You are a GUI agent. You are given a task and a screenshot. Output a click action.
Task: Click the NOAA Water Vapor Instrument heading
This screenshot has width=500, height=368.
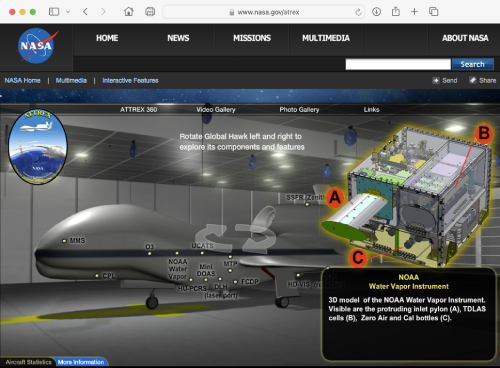(409, 282)
